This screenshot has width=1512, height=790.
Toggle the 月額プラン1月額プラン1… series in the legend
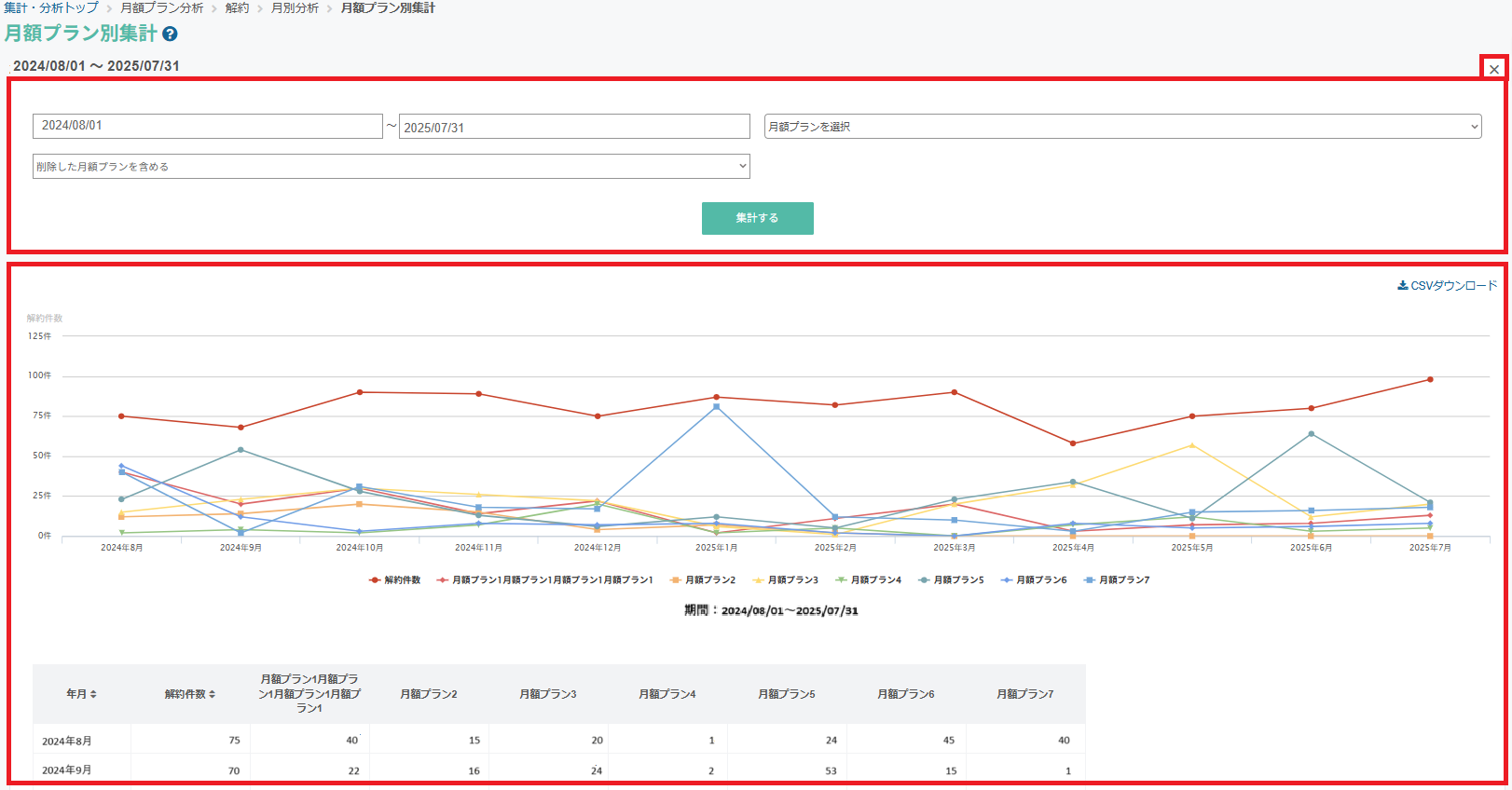[545, 580]
